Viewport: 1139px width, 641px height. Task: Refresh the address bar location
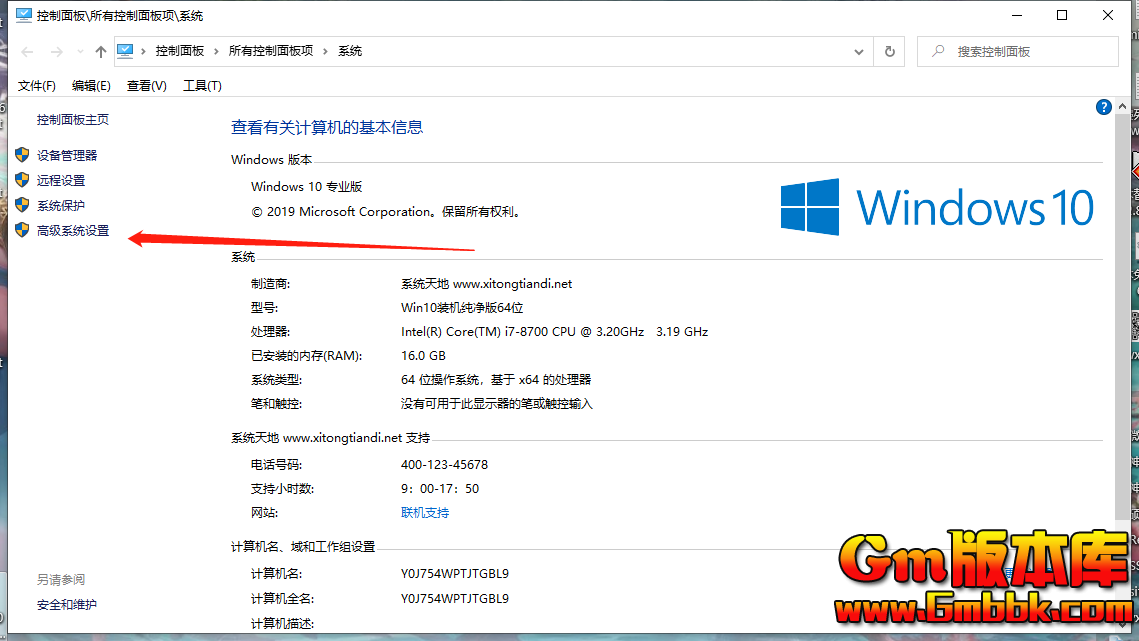tap(889, 52)
